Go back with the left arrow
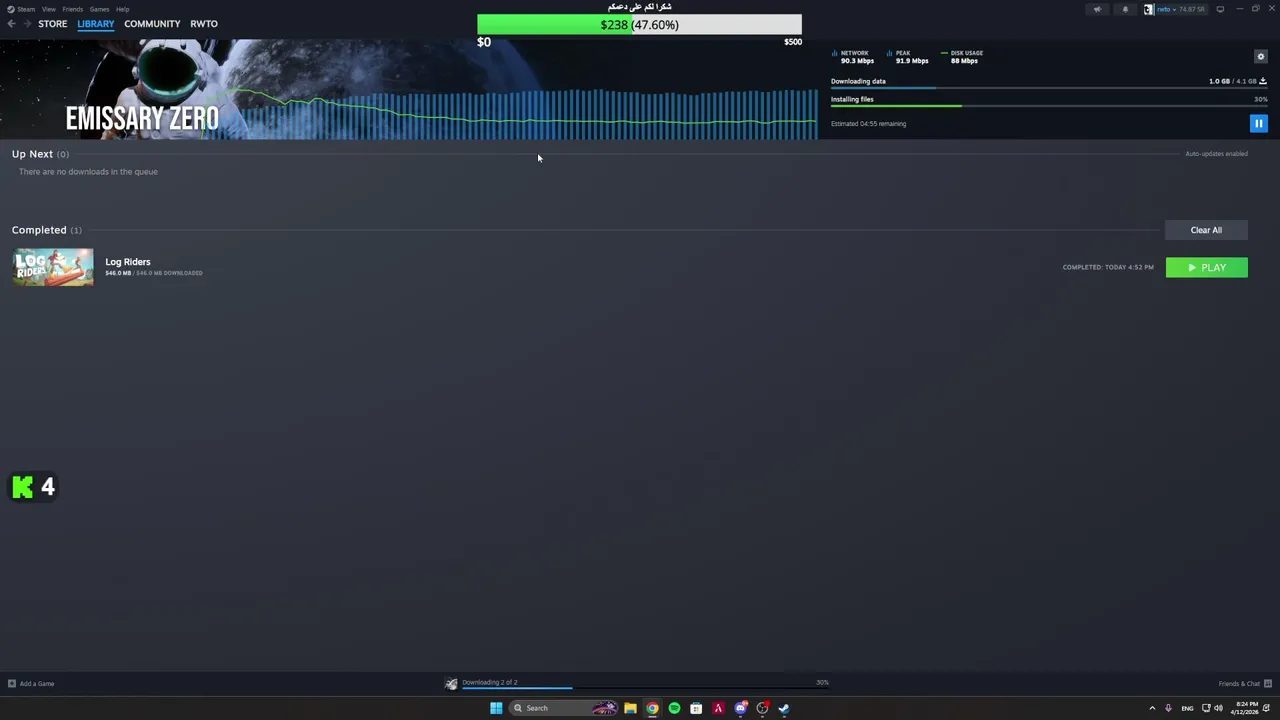1280x720 pixels. [x=11, y=24]
